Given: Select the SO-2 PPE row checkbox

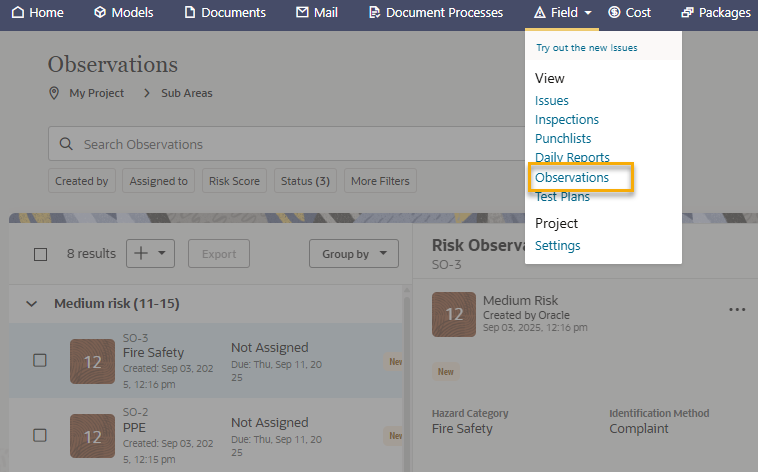Looking at the screenshot, I should click(40, 435).
